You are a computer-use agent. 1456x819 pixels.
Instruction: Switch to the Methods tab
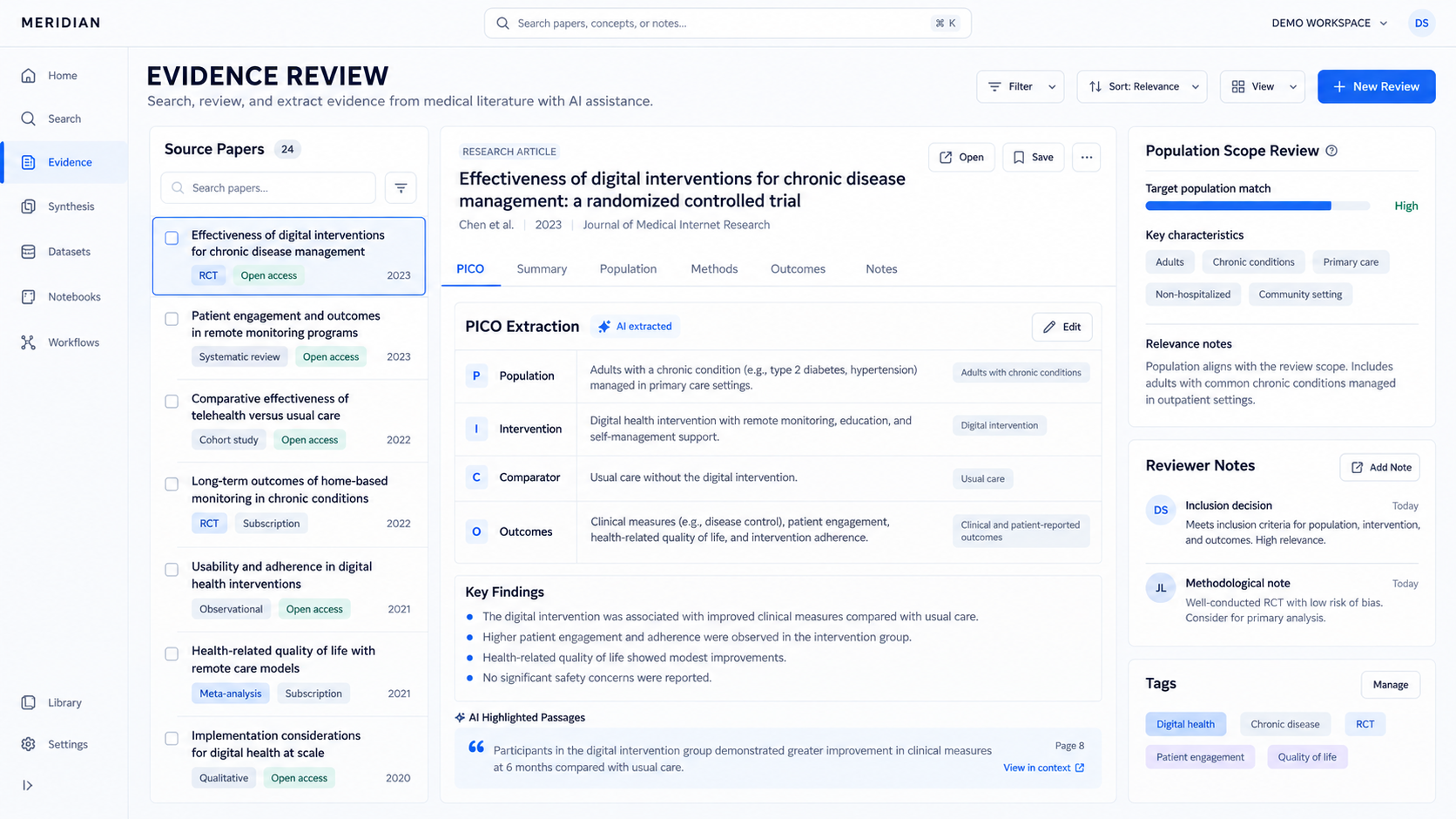pos(714,269)
